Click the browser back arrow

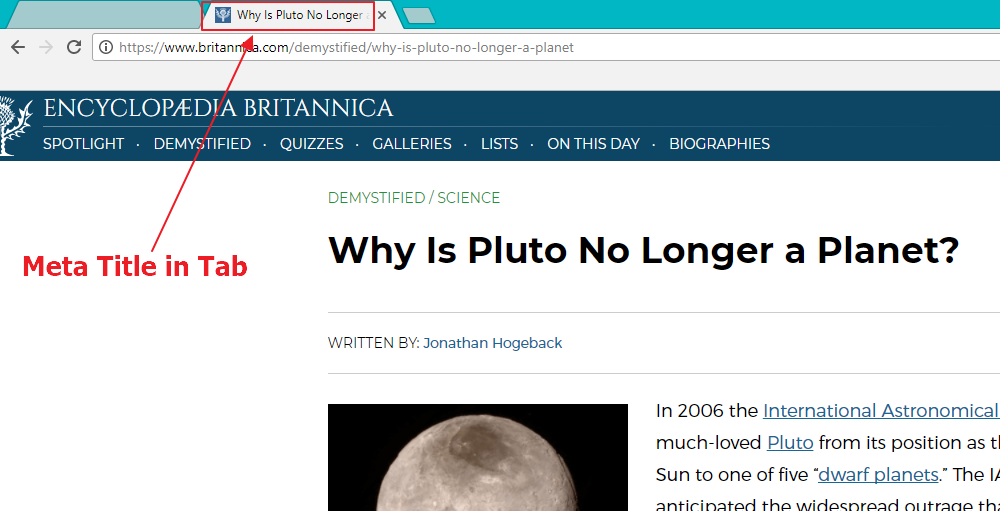[18, 47]
